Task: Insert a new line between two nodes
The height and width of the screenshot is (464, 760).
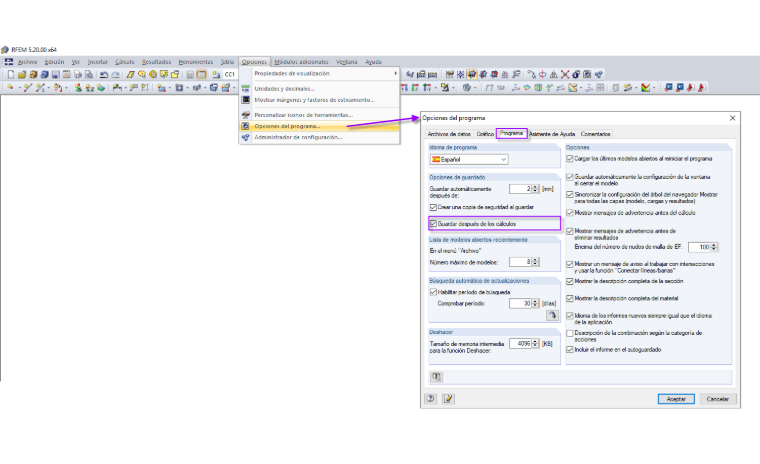Action: pos(28,87)
